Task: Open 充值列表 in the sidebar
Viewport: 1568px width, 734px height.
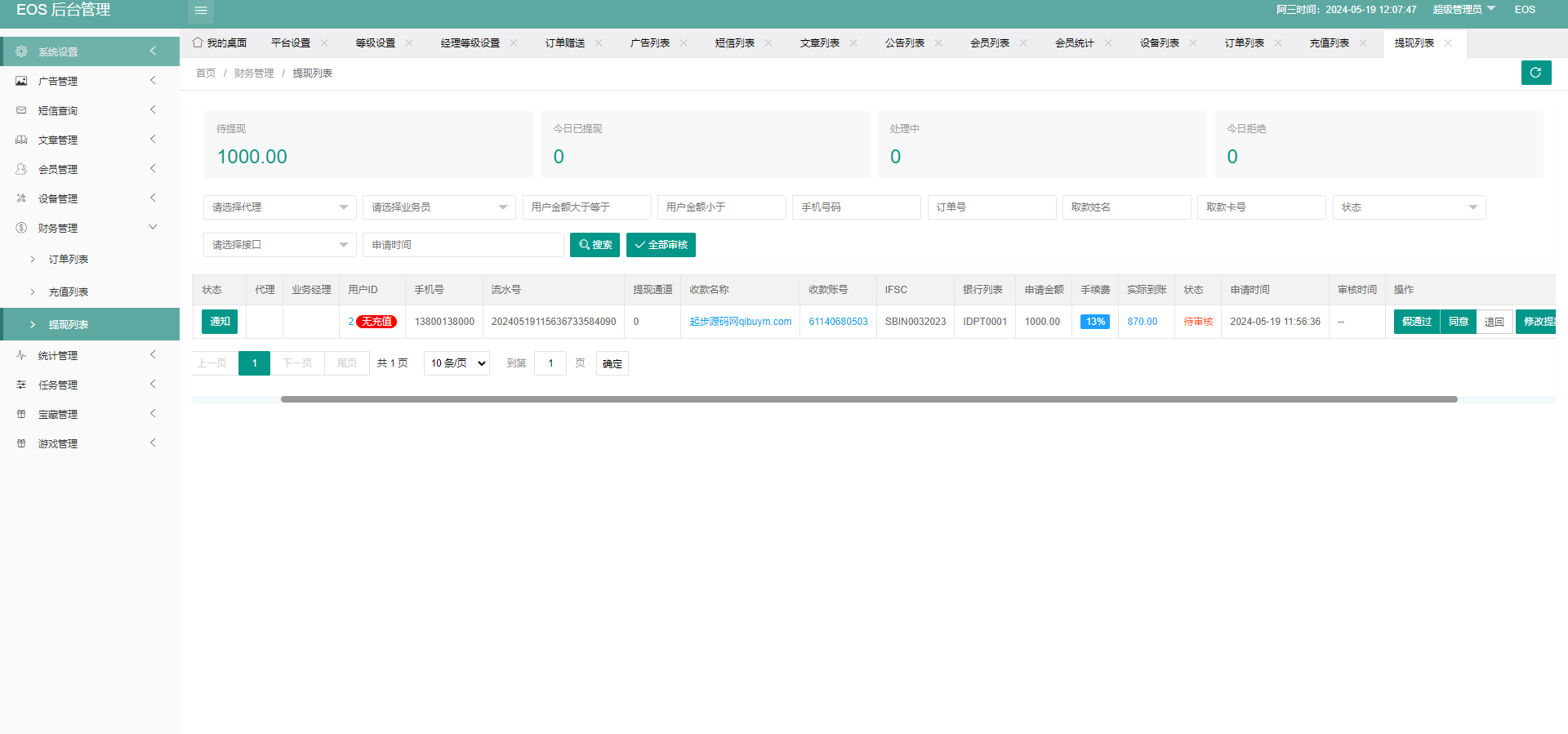Action: 69,291
